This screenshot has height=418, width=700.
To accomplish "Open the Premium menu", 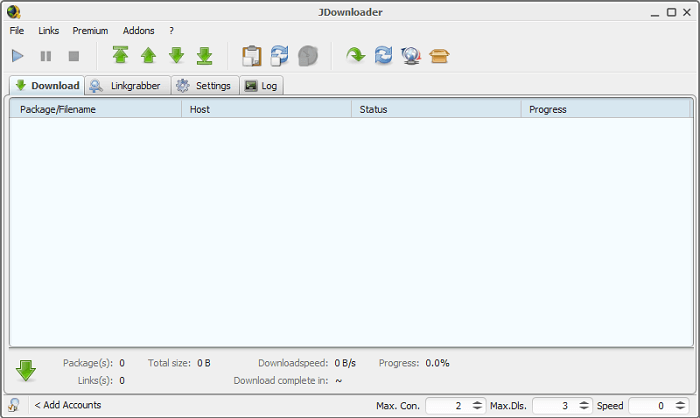I will (x=90, y=31).
